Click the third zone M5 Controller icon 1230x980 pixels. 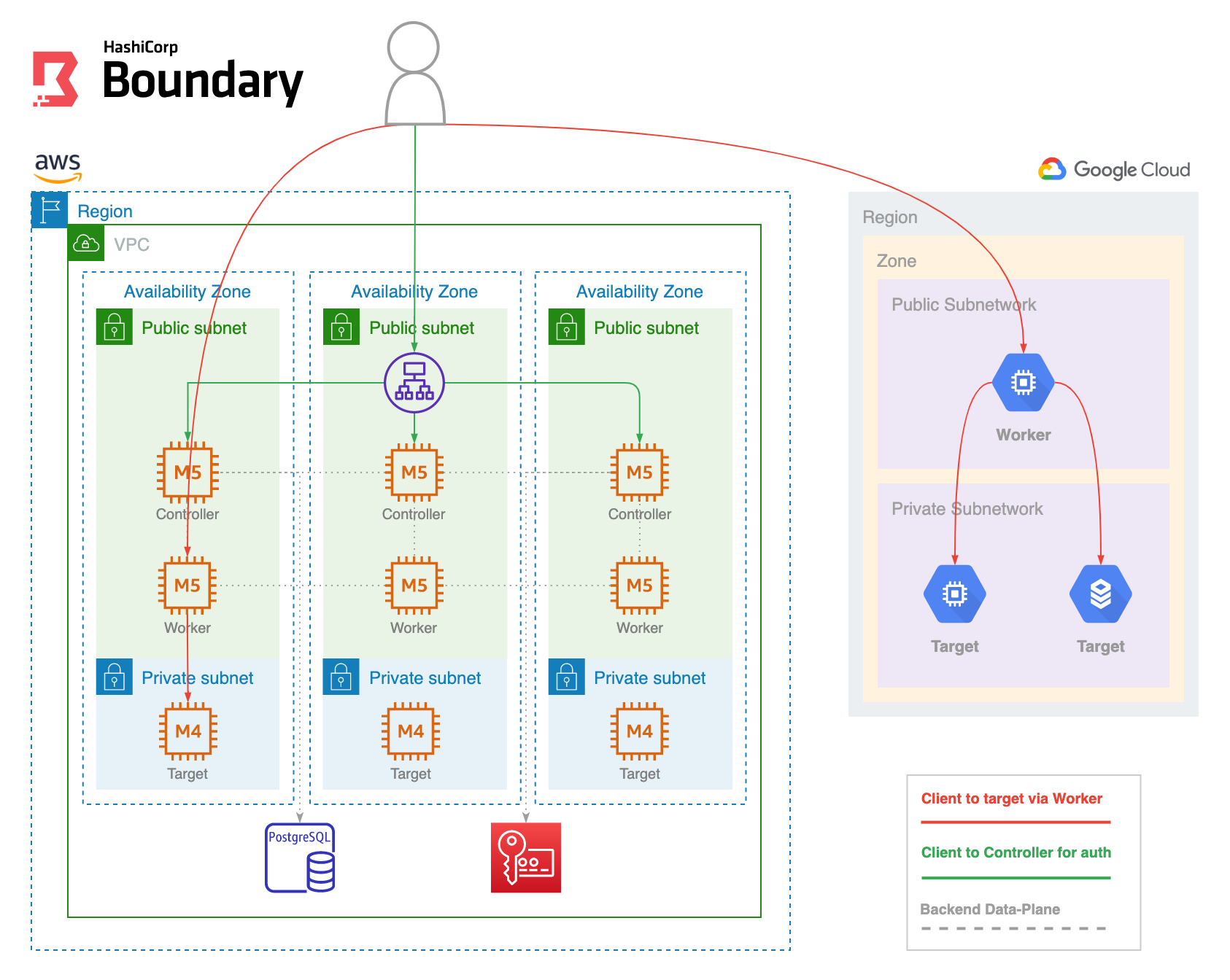tap(640, 472)
